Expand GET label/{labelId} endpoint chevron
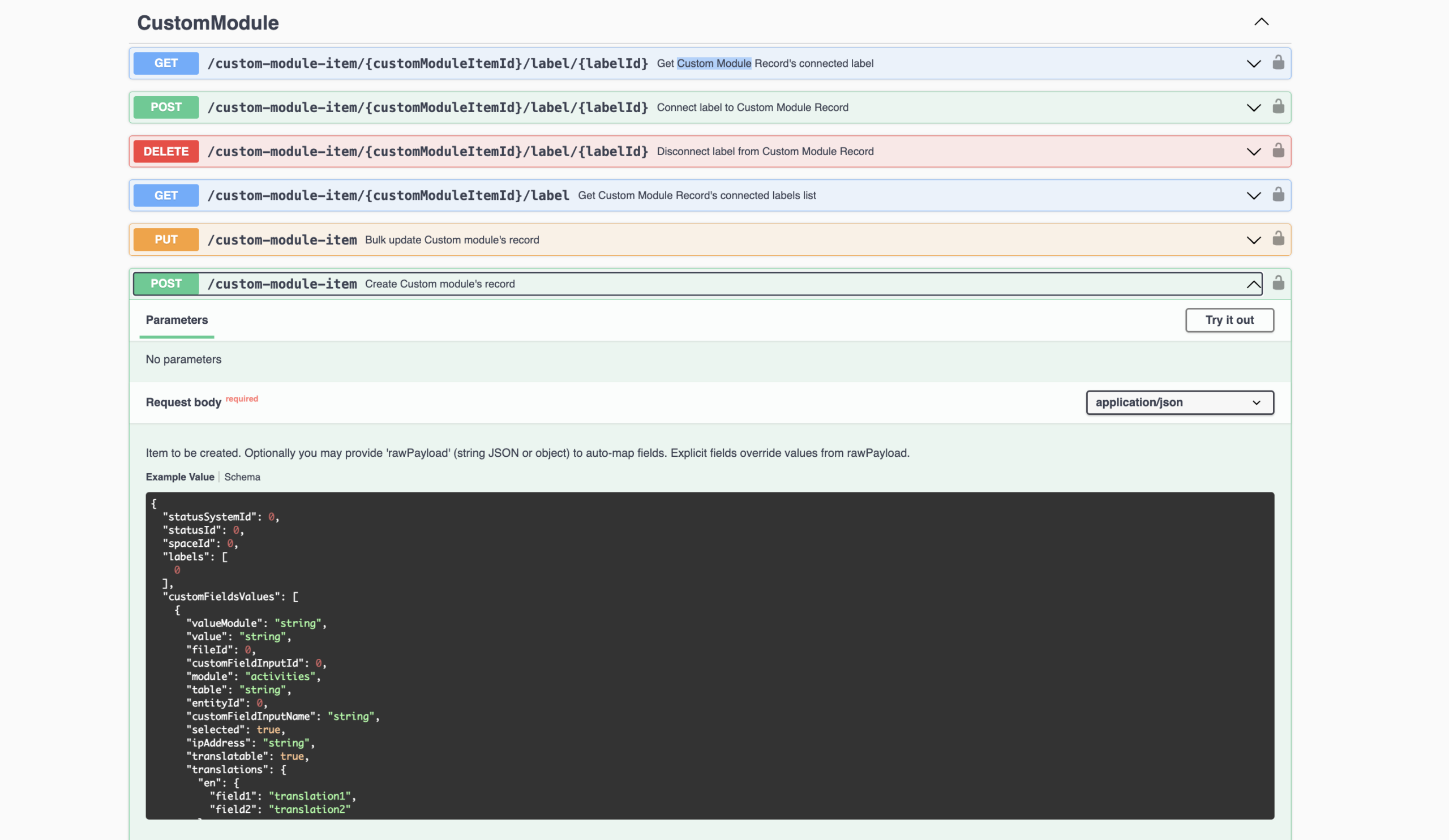 1253,63
